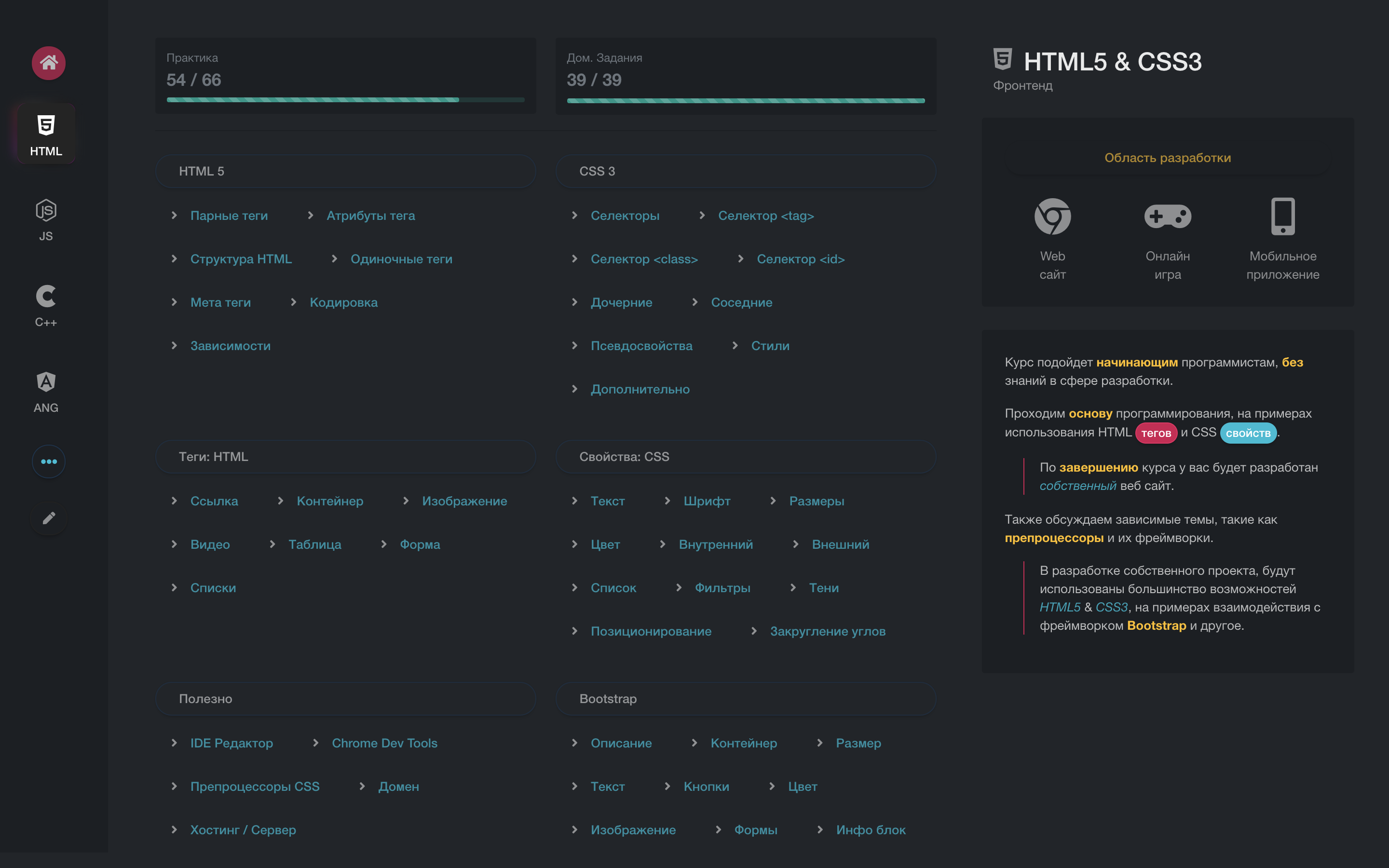Click the three-dots more button
This screenshot has height=868, width=1389.
[x=48, y=461]
